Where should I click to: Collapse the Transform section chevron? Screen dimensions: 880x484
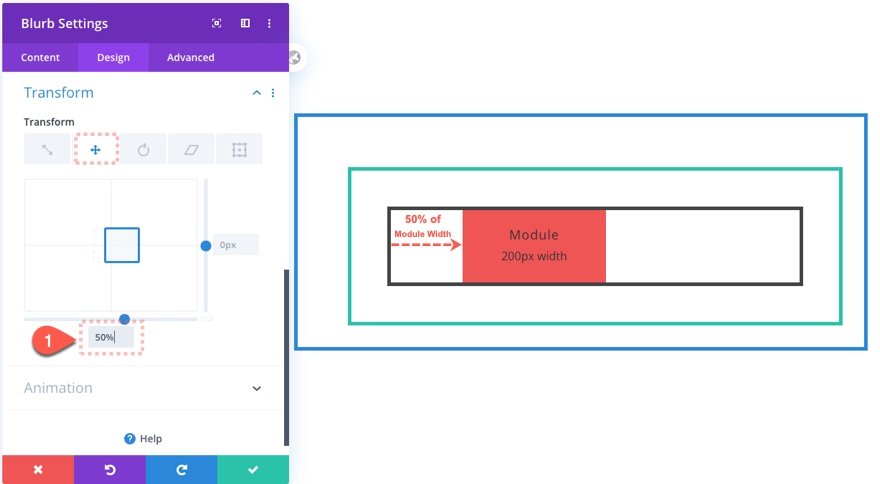[x=256, y=93]
